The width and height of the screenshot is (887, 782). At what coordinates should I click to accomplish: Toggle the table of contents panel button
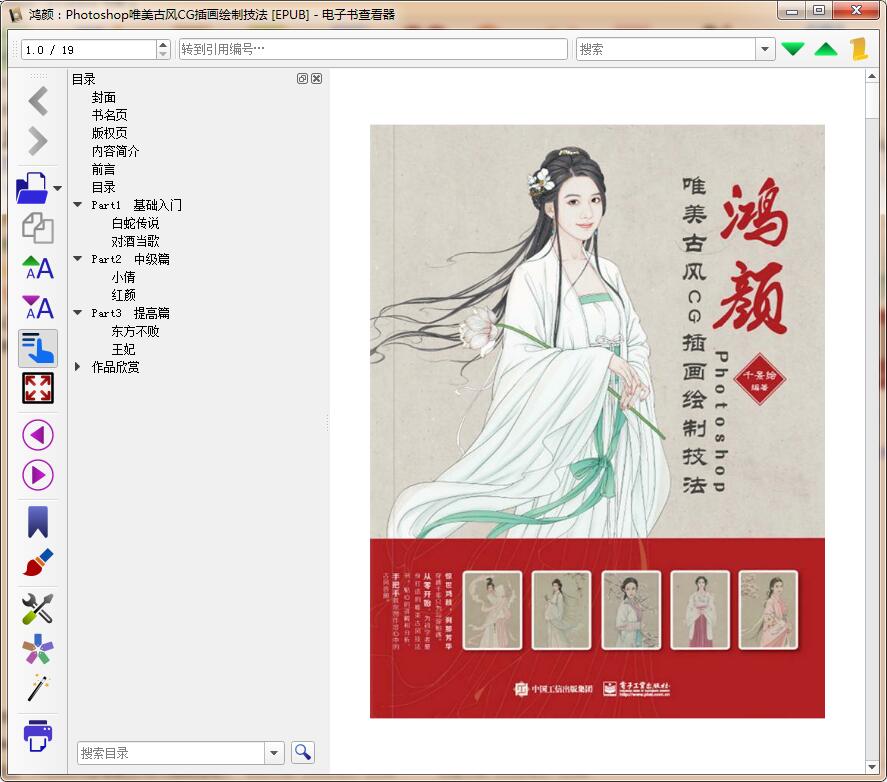click(x=38, y=348)
